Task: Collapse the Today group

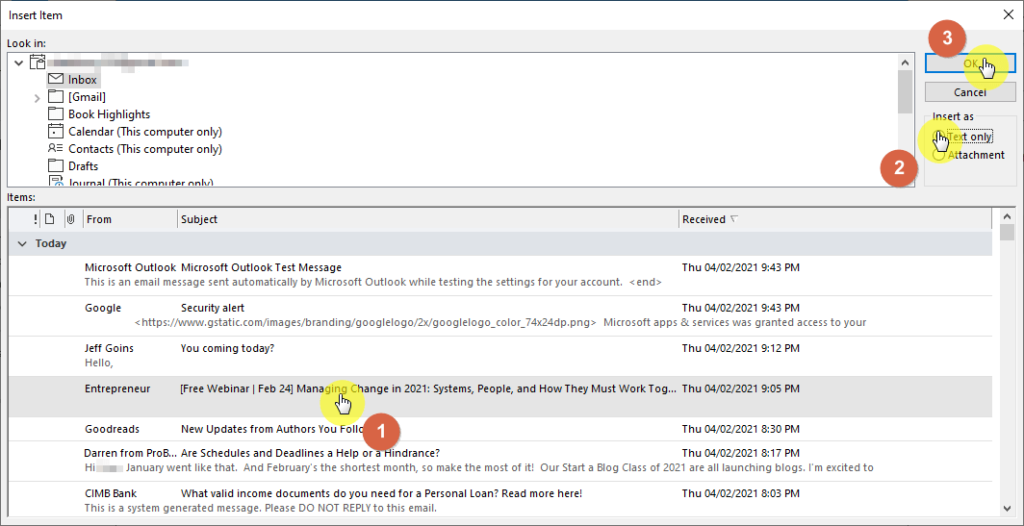Action: [22, 244]
